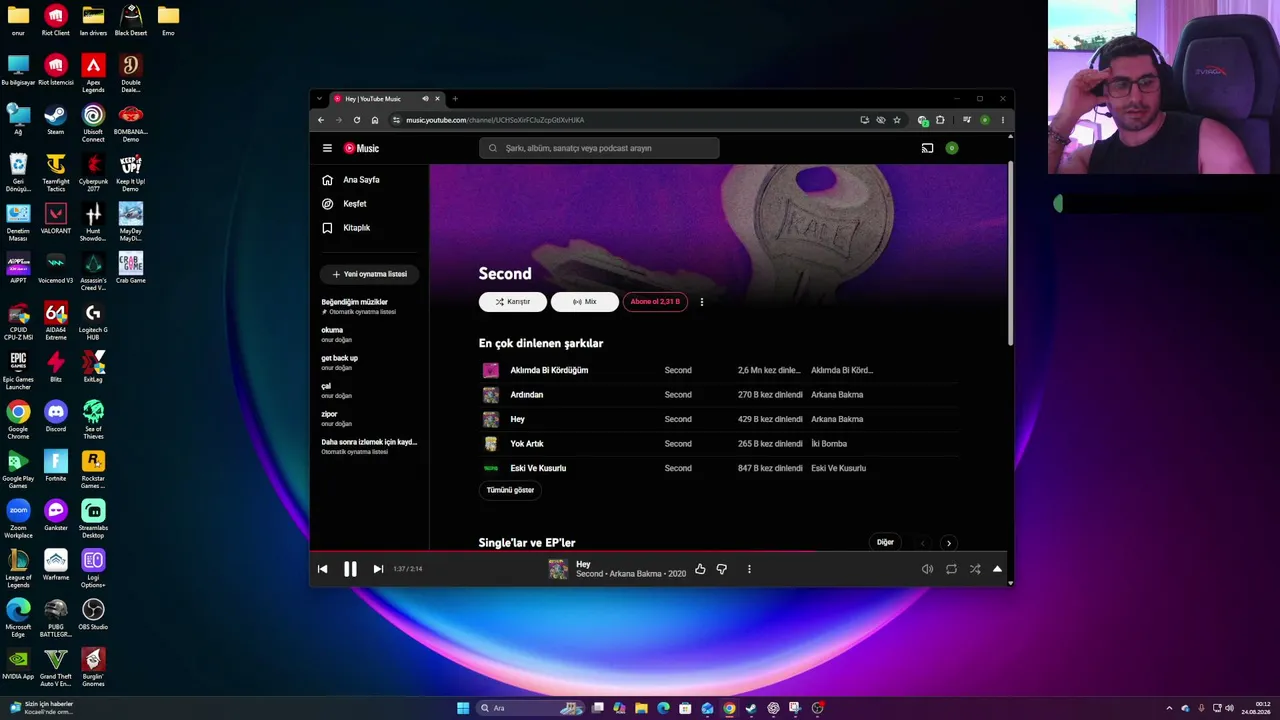The image size is (1280, 720).
Task: Open the Chrome three-dot menu
Action: tap(1003, 120)
